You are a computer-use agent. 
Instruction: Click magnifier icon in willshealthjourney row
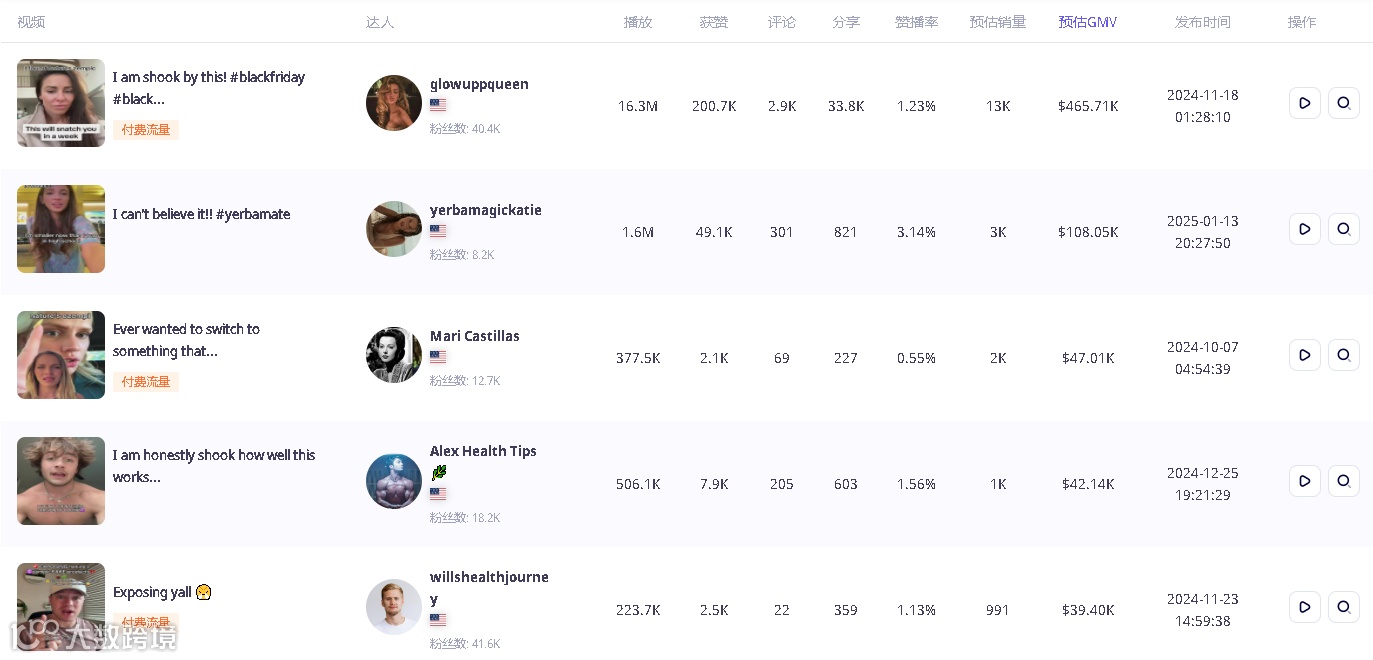coord(1343,607)
